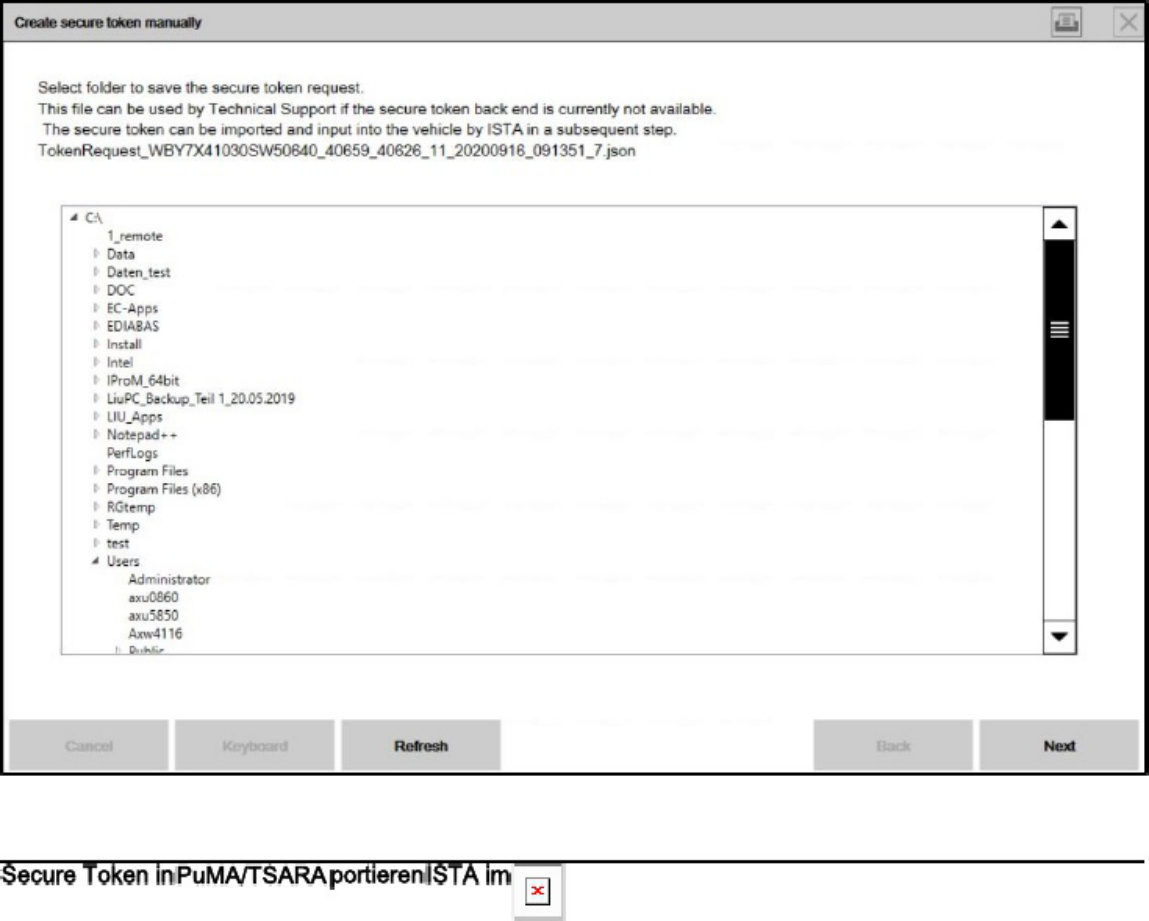The width and height of the screenshot is (1149, 921).
Task: Select the Notepad++ folder
Action: (x=142, y=434)
